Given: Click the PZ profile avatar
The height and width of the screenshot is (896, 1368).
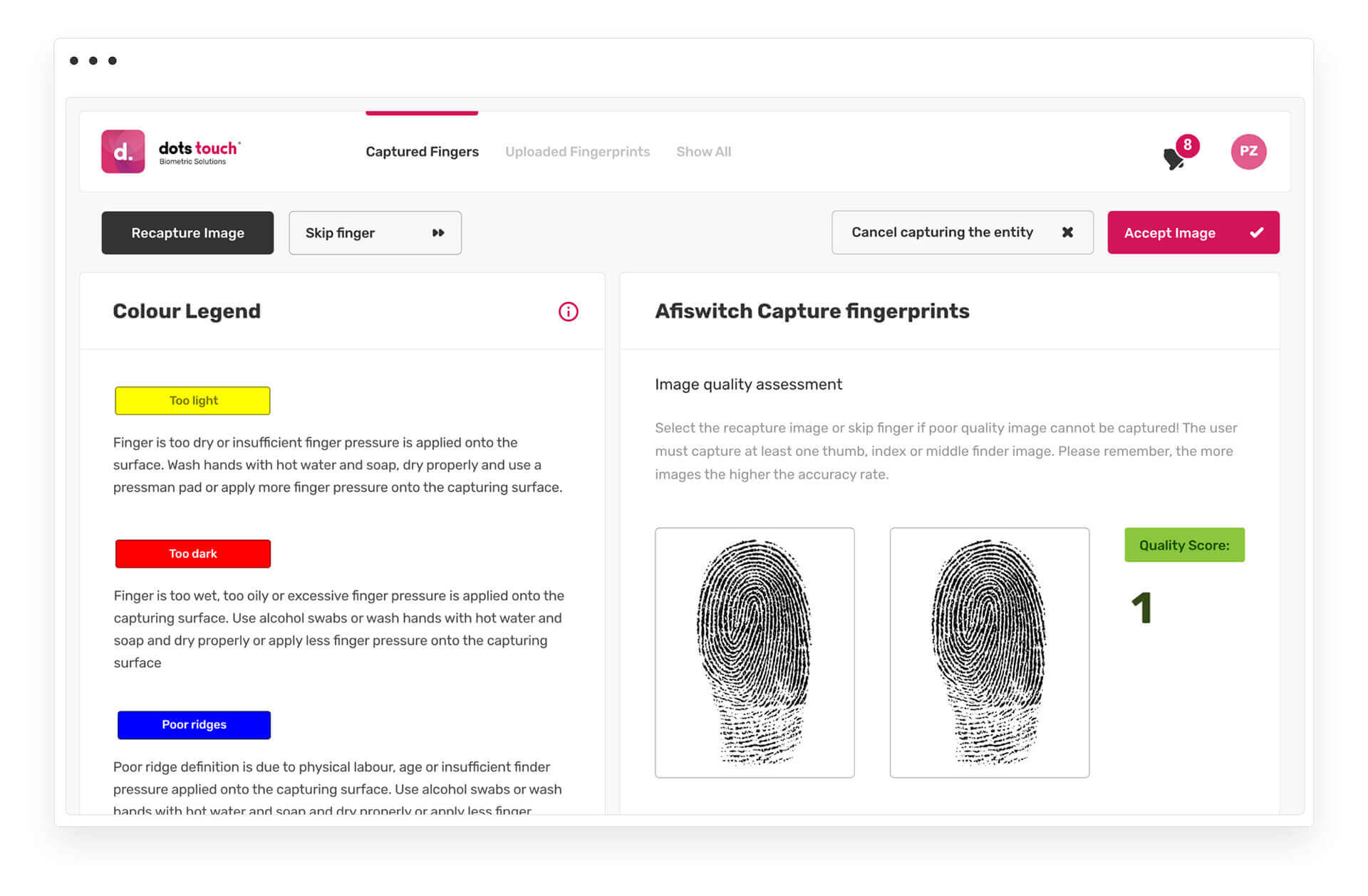Looking at the screenshot, I should [x=1248, y=151].
